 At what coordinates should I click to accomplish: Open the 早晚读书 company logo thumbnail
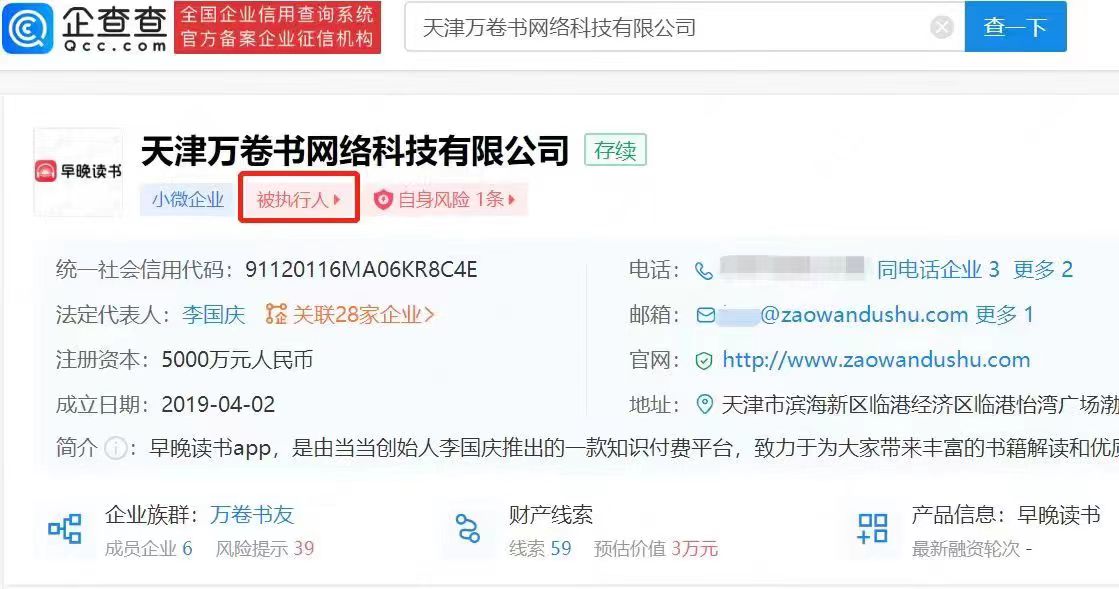(x=79, y=172)
